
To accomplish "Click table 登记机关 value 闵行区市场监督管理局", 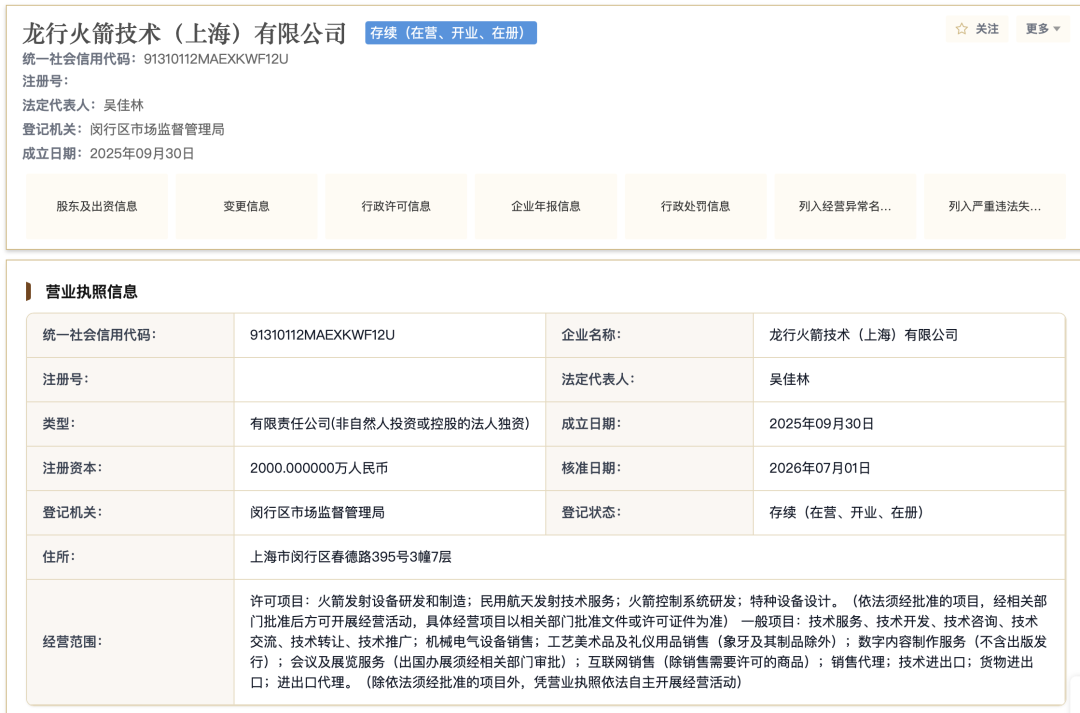I will tap(318, 513).
